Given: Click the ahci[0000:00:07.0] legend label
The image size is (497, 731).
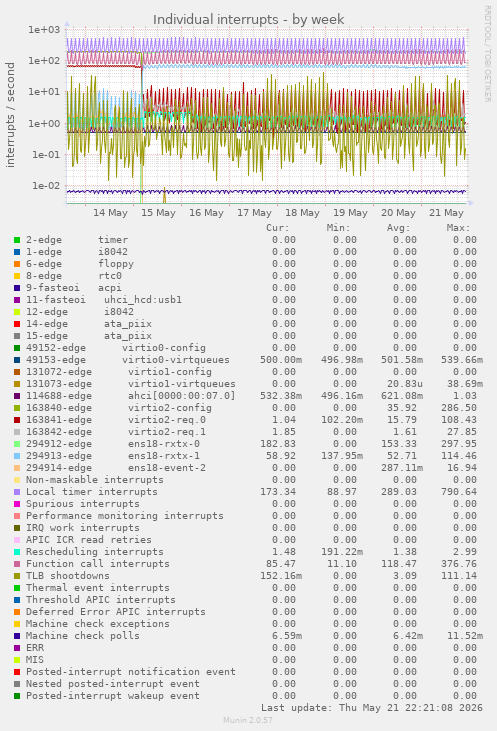Looking at the screenshot, I should tap(182, 396).
